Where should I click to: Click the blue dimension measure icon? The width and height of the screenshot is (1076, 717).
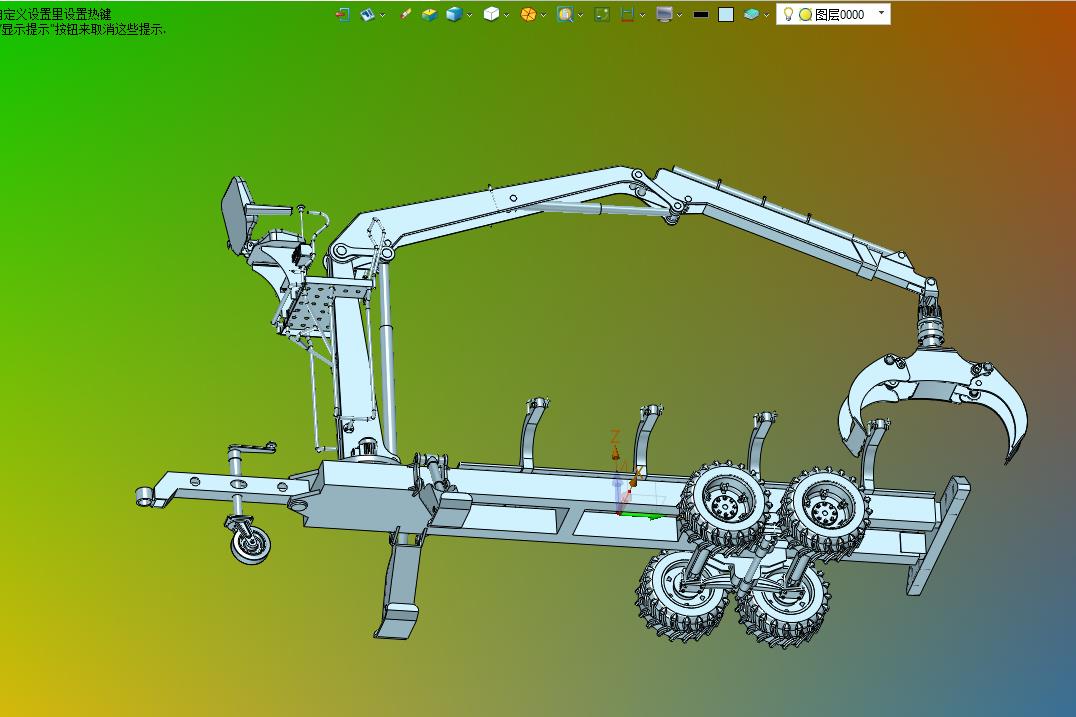coord(627,14)
